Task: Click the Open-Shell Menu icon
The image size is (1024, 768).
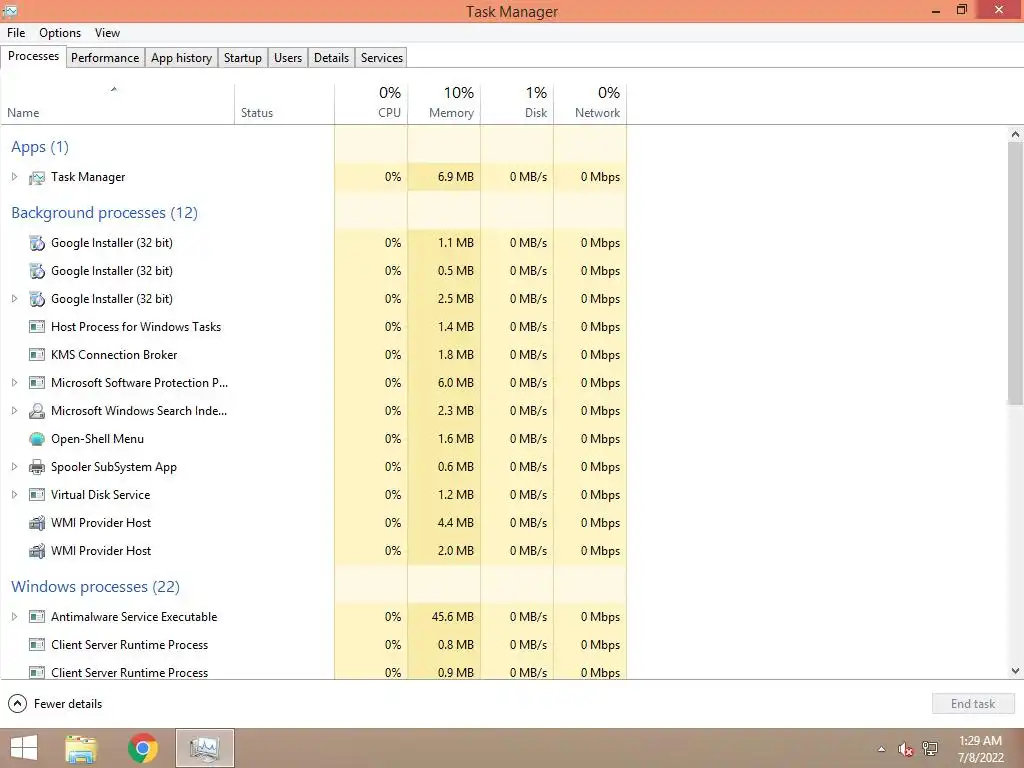Action: (x=37, y=439)
